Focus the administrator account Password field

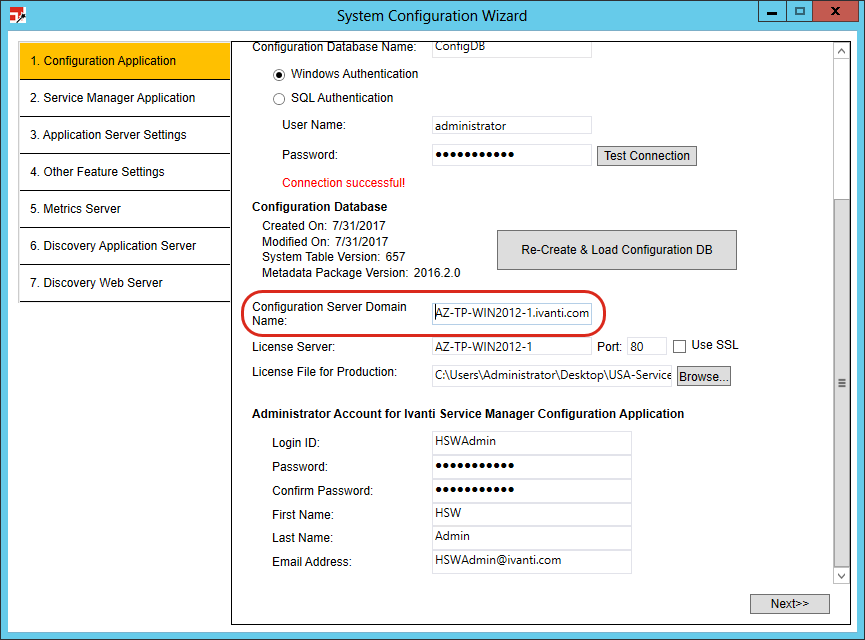tap(532, 466)
